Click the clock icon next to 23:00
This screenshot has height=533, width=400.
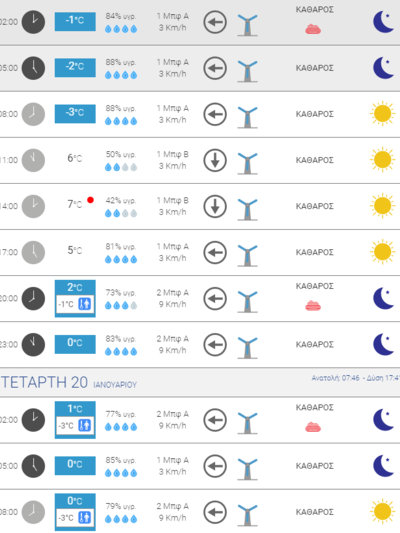tap(33, 345)
